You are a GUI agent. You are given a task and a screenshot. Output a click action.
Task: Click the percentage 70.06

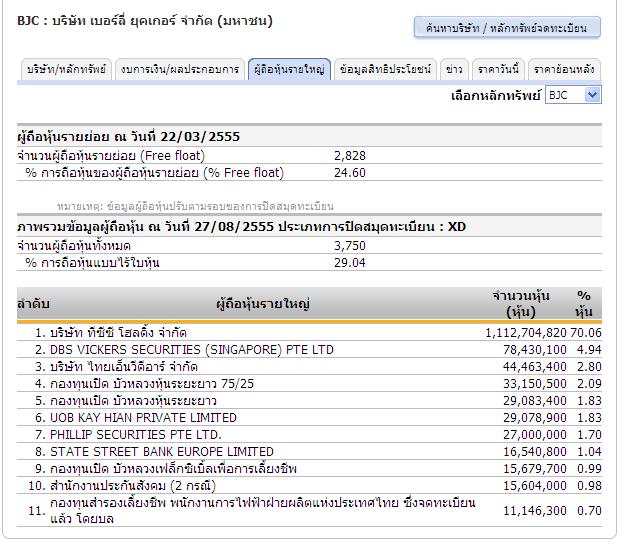point(586,333)
